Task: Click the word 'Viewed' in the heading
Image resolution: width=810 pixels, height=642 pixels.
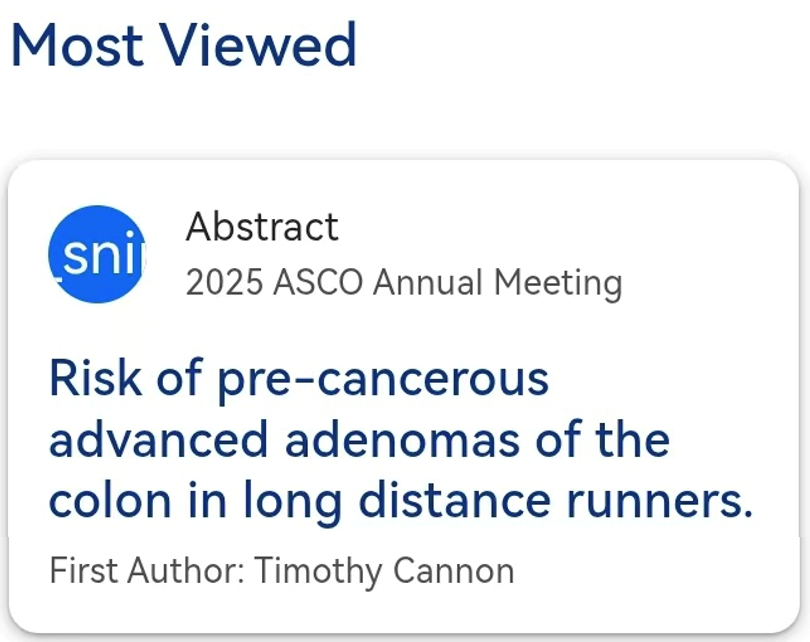Action: (x=258, y=45)
